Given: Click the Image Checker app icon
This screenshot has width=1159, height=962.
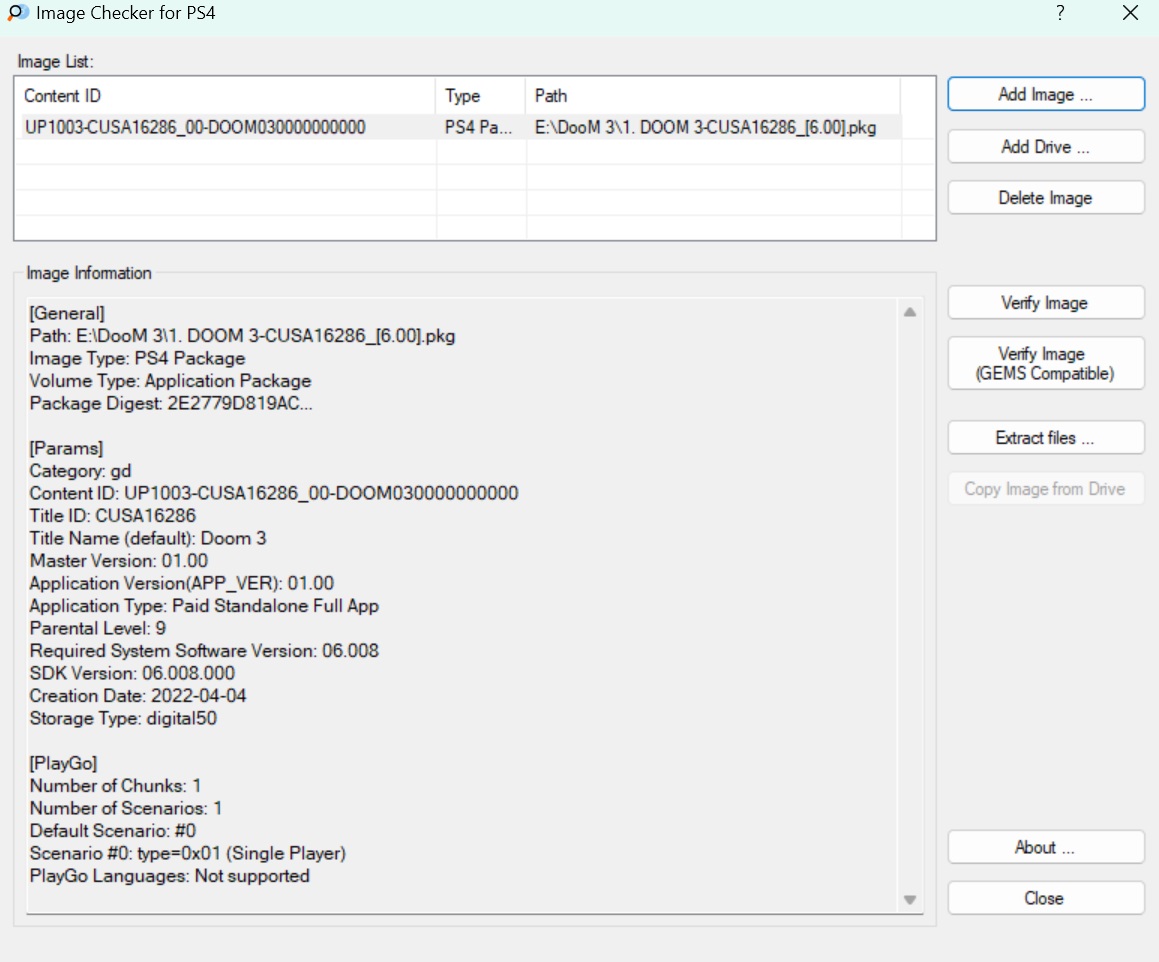Looking at the screenshot, I should pos(18,13).
